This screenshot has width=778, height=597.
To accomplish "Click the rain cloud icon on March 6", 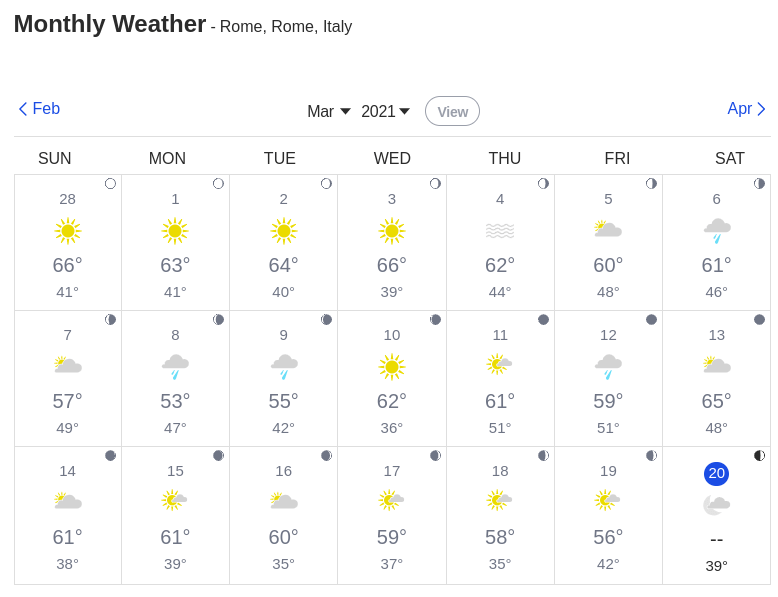I will (717, 231).
